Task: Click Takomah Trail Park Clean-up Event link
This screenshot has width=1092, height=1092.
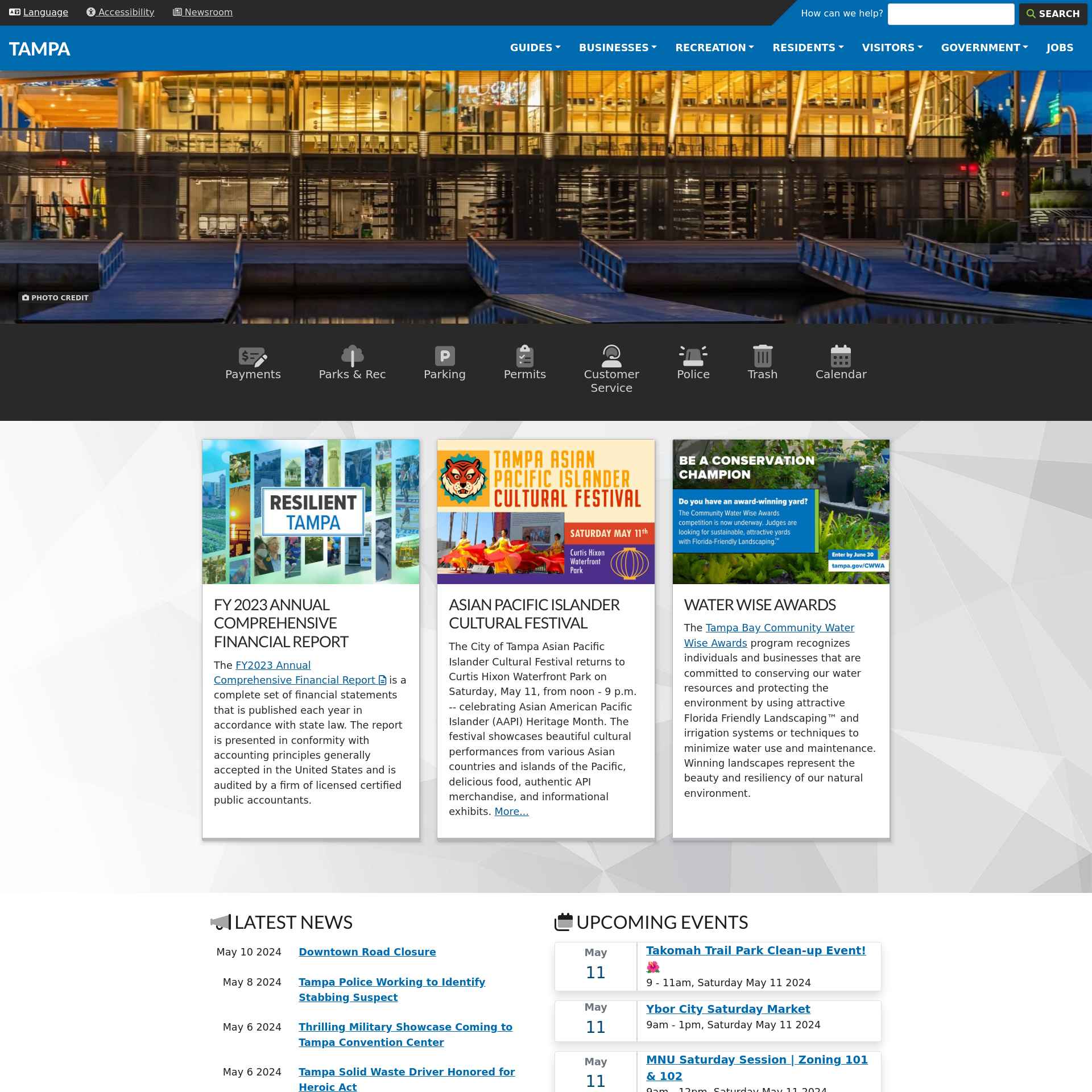Action: [x=756, y=950]
